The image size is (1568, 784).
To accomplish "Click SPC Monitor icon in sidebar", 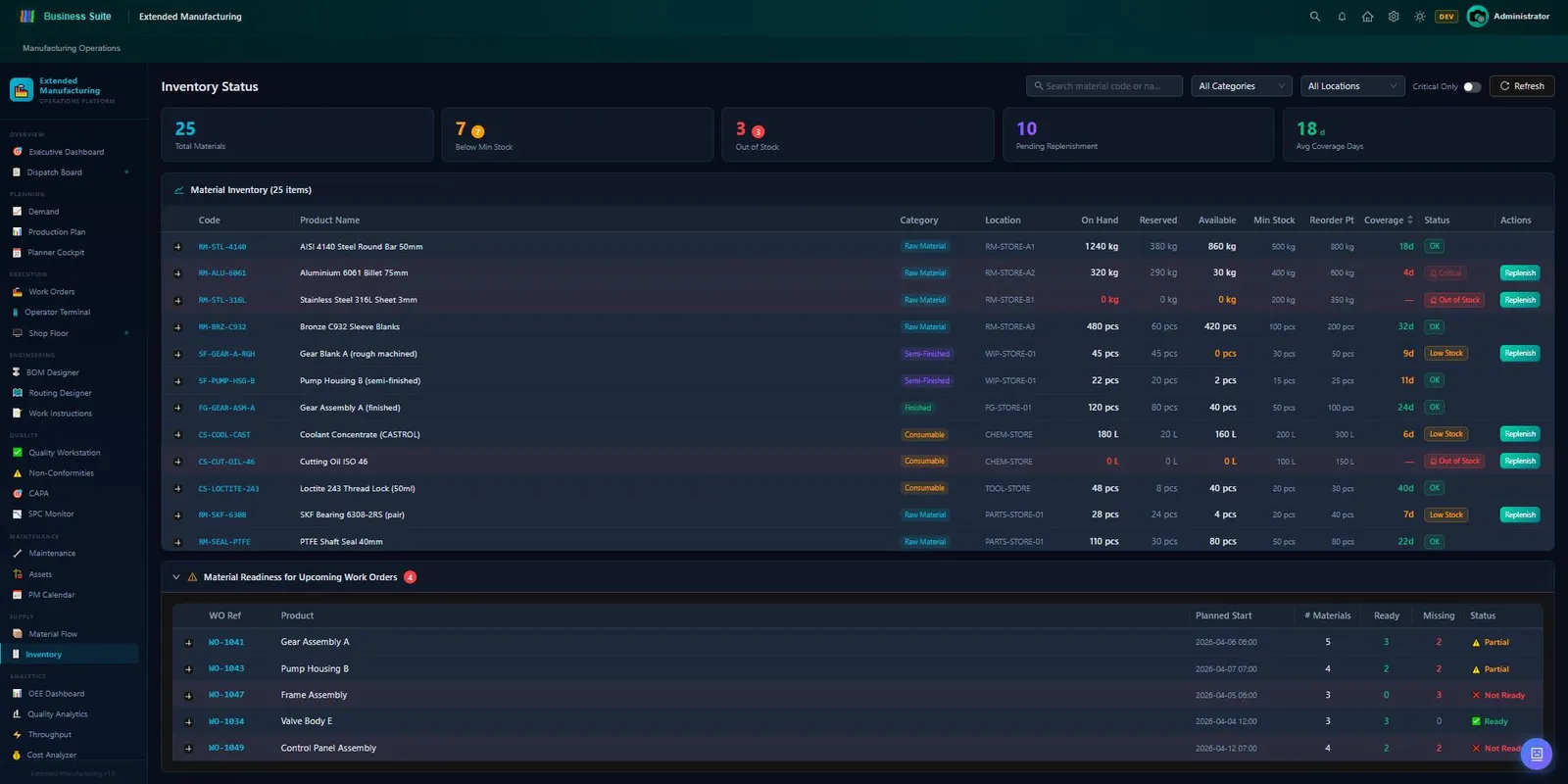I will [x=17, y=514].
